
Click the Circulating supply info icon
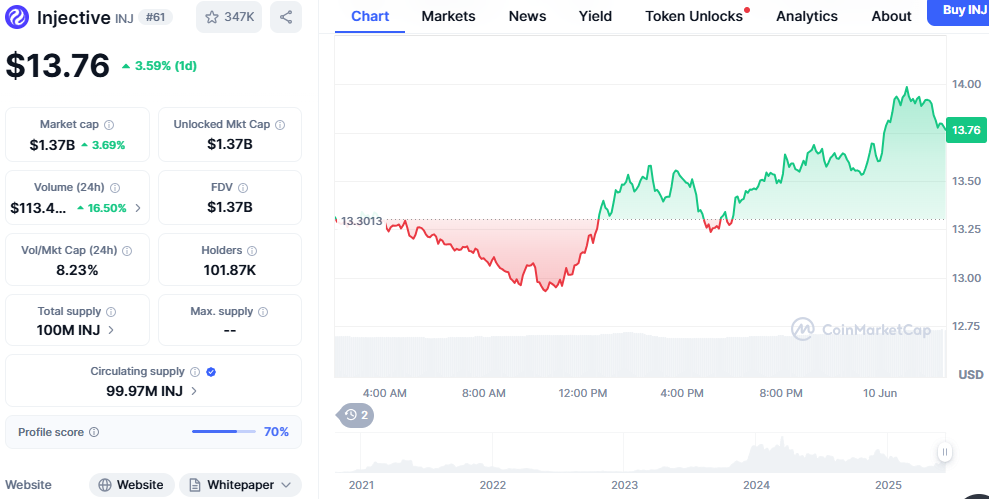pyautogui.click(x=195, y=372)
